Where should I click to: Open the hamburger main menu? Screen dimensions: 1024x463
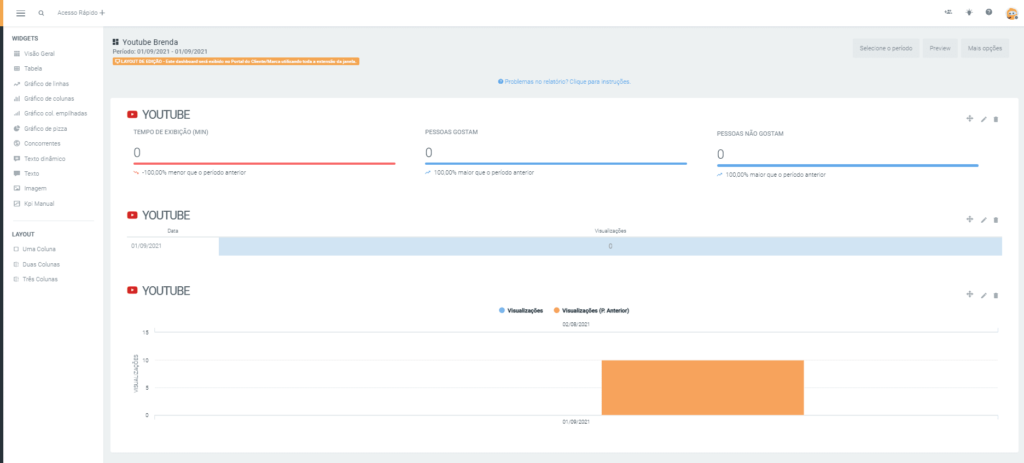point(20,13)
